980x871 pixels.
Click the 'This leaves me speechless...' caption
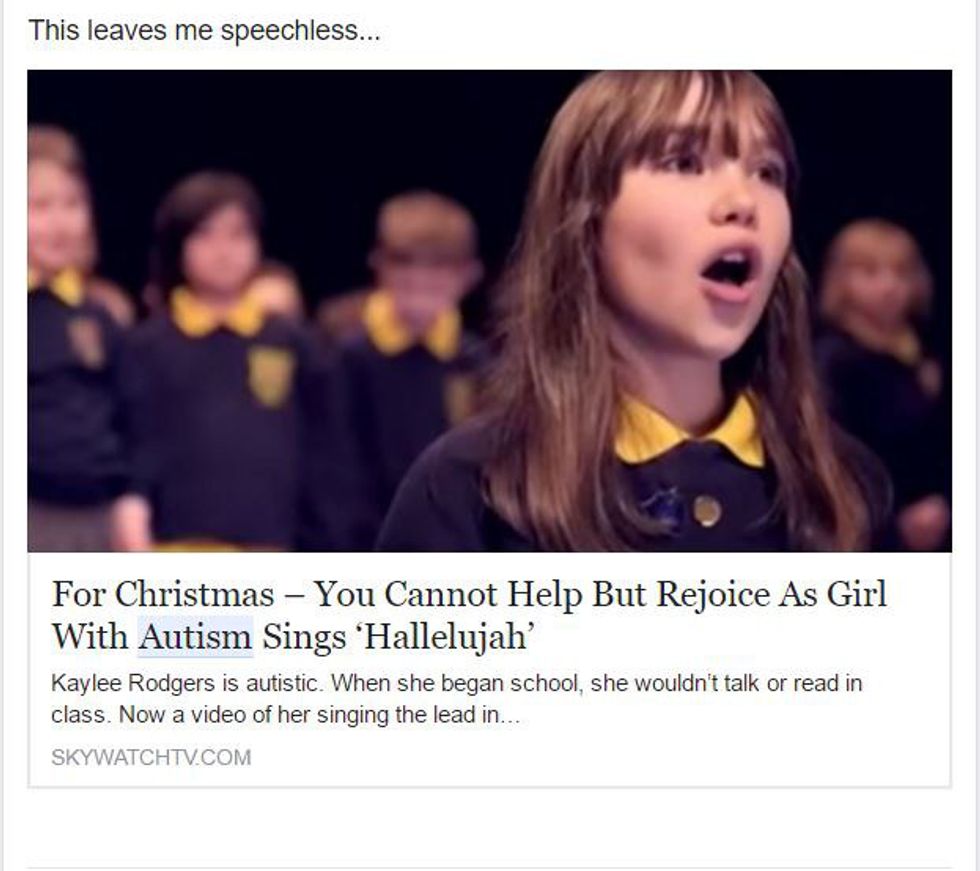pyautogui.click(x=204, y=31)
